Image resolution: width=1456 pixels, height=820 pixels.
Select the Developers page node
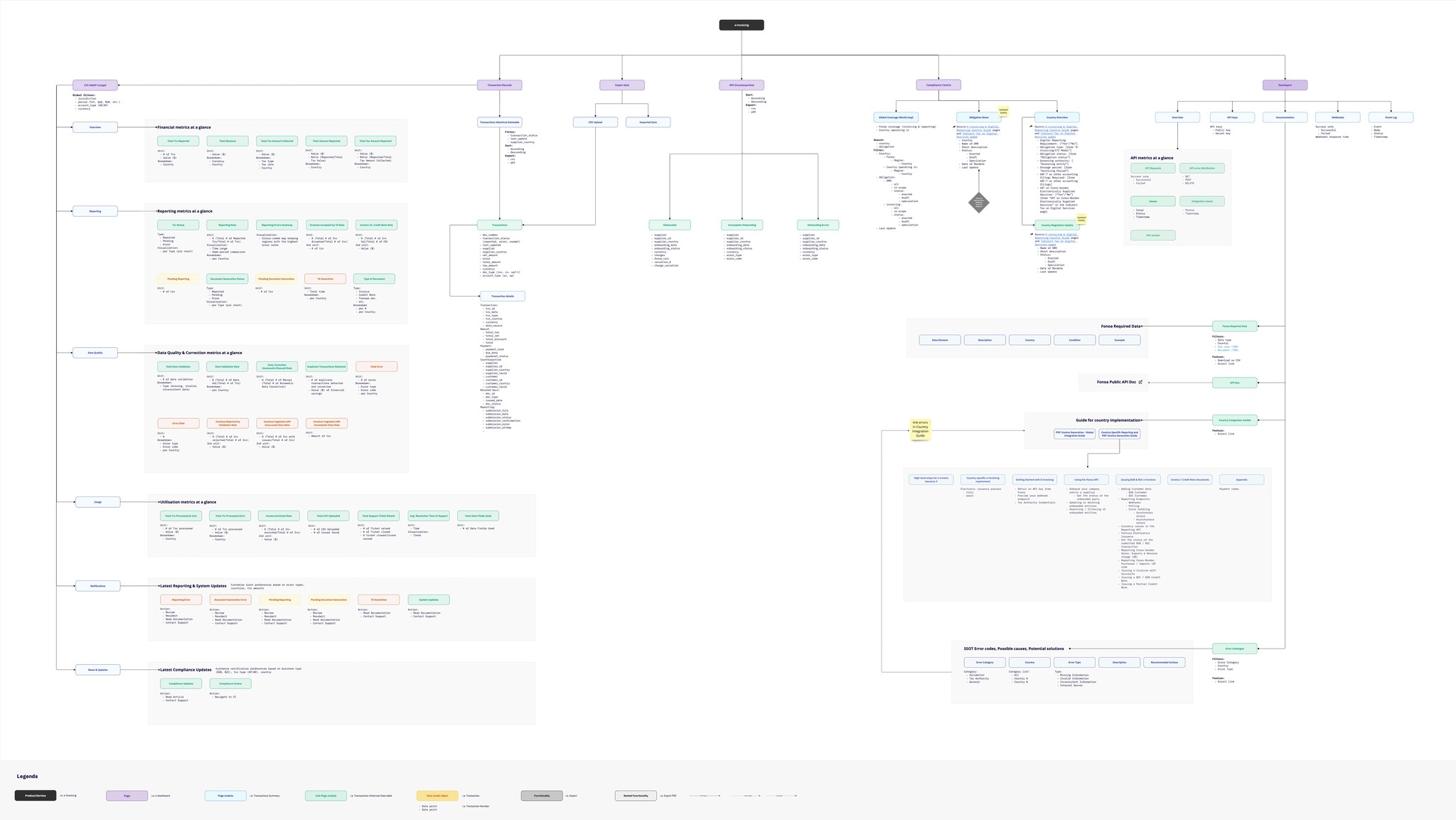click(x=1285, y=85)
